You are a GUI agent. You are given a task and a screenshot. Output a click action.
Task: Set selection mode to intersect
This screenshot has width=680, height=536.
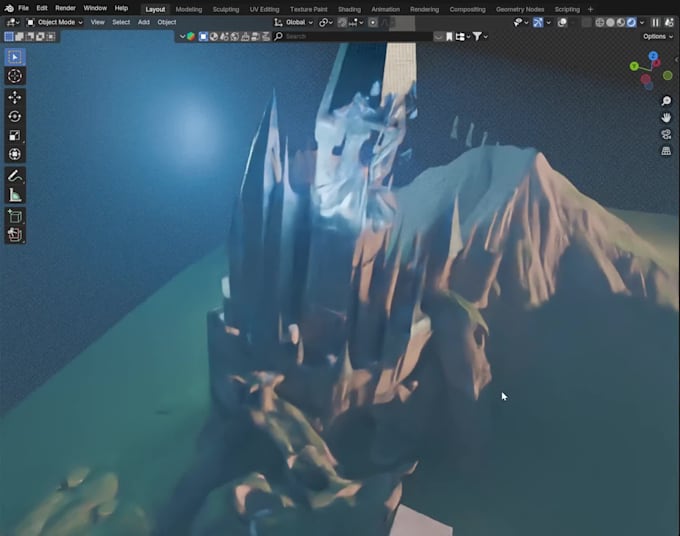51,36
